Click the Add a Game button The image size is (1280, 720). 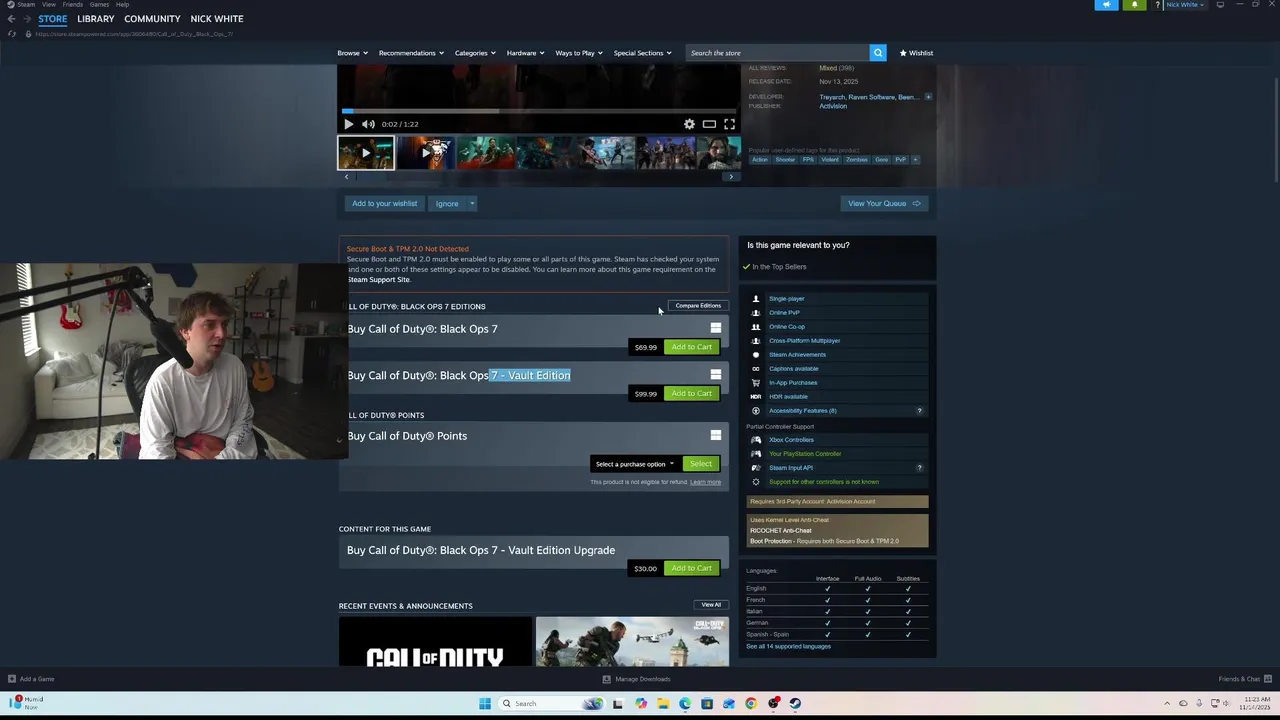(31, 679)
